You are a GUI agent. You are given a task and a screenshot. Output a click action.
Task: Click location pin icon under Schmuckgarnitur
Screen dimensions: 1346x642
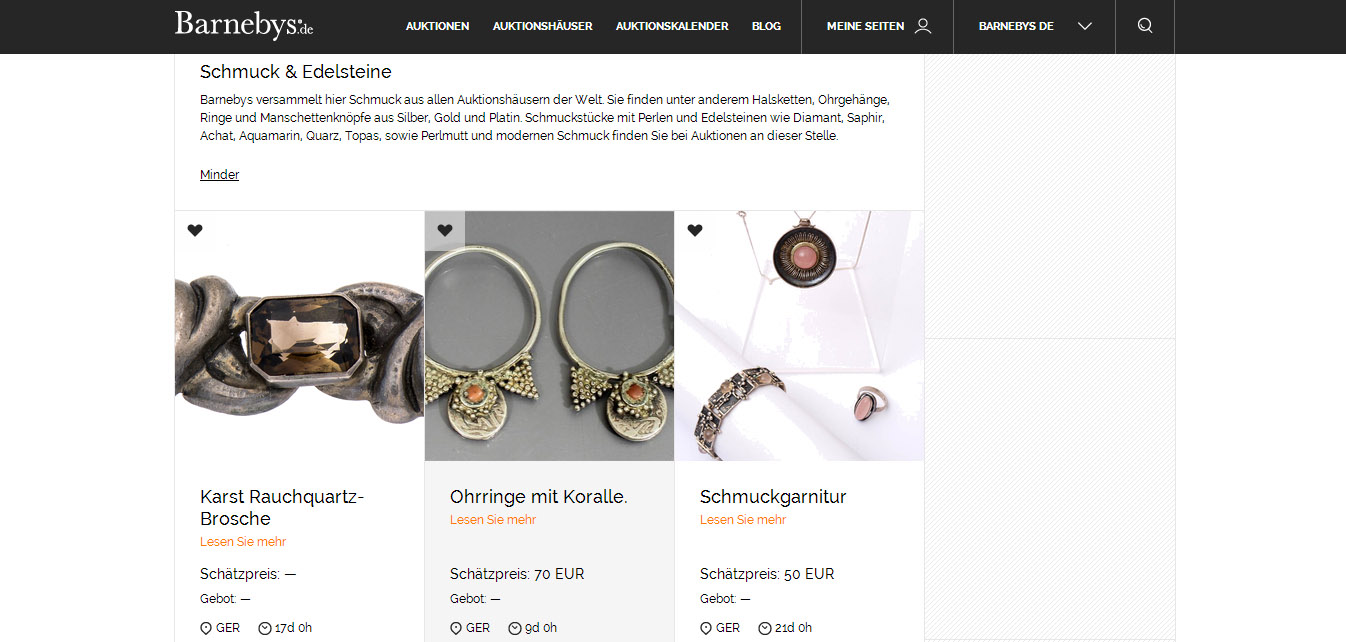pyautogui.click(x=706, y=628)
